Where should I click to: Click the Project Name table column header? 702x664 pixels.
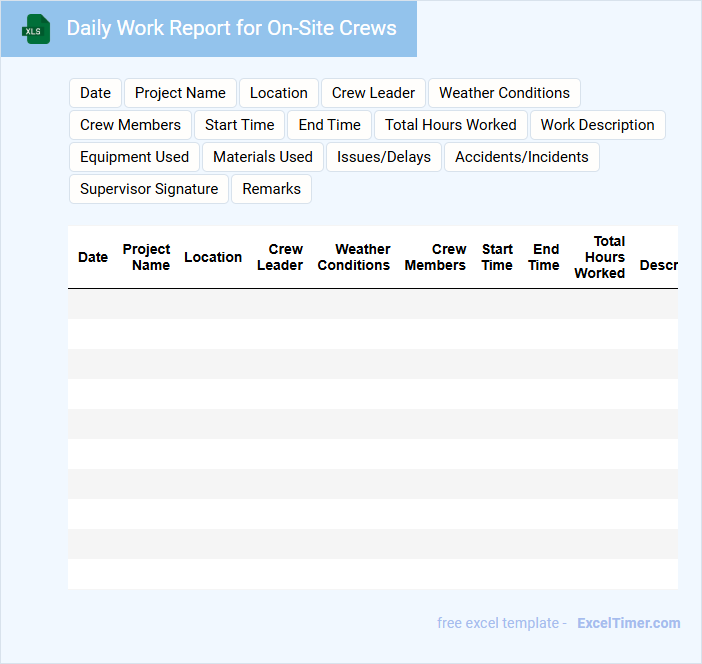146,257
